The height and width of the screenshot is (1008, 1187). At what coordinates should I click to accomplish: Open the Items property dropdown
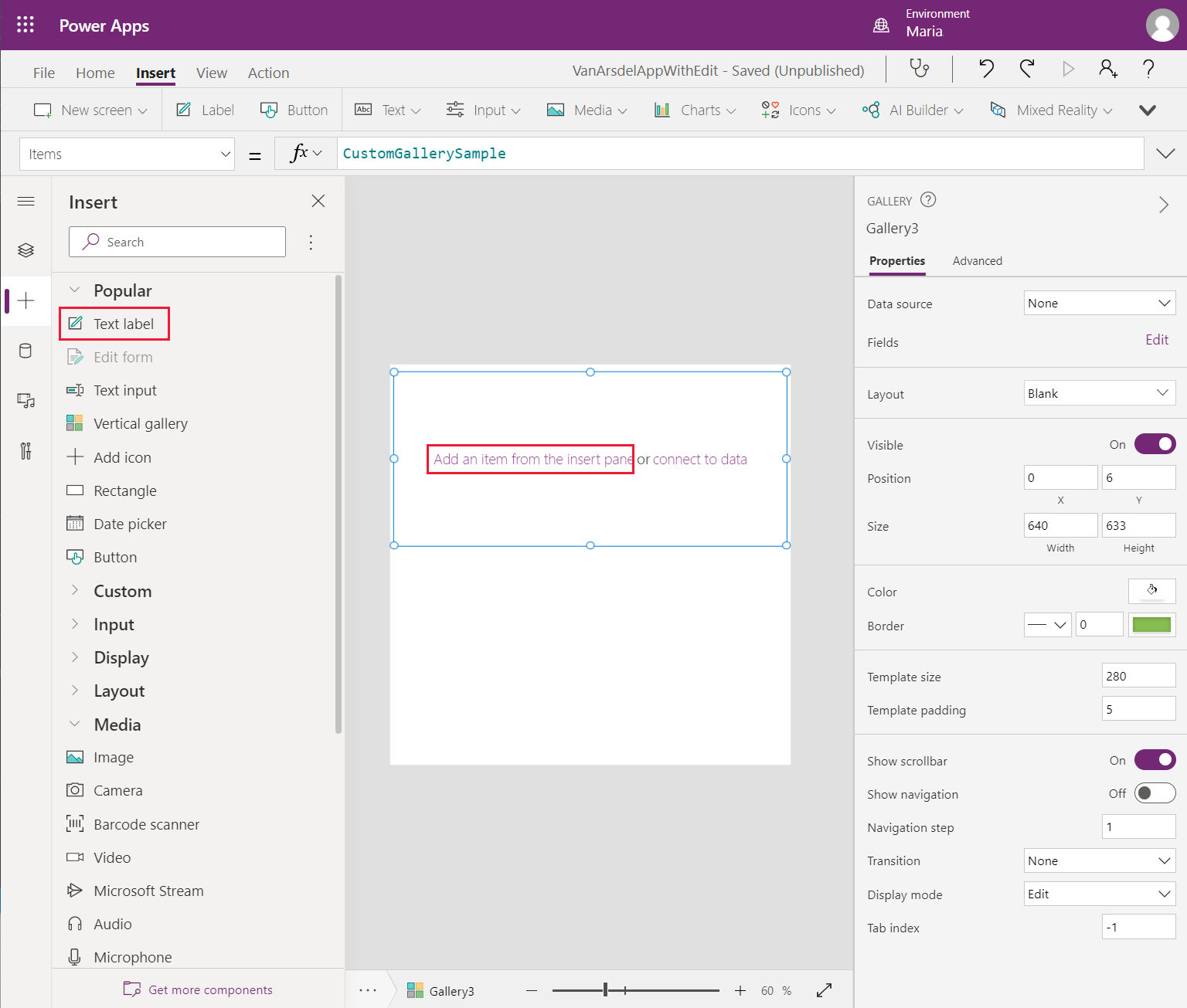point(127,154)
